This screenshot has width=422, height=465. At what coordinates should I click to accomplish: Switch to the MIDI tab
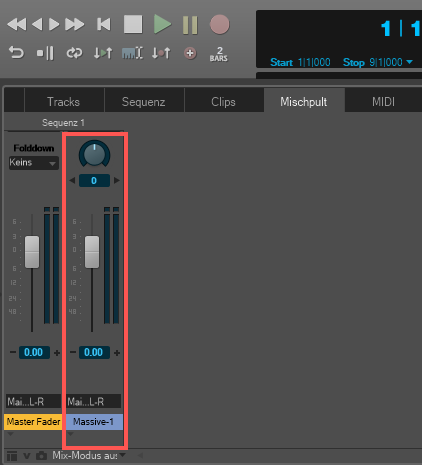pos(384,102)
